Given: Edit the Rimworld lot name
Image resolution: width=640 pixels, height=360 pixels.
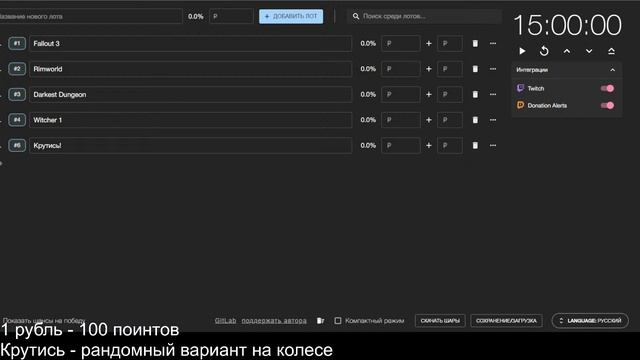Looking at the screenshot, I should click(x=190, y=69).
